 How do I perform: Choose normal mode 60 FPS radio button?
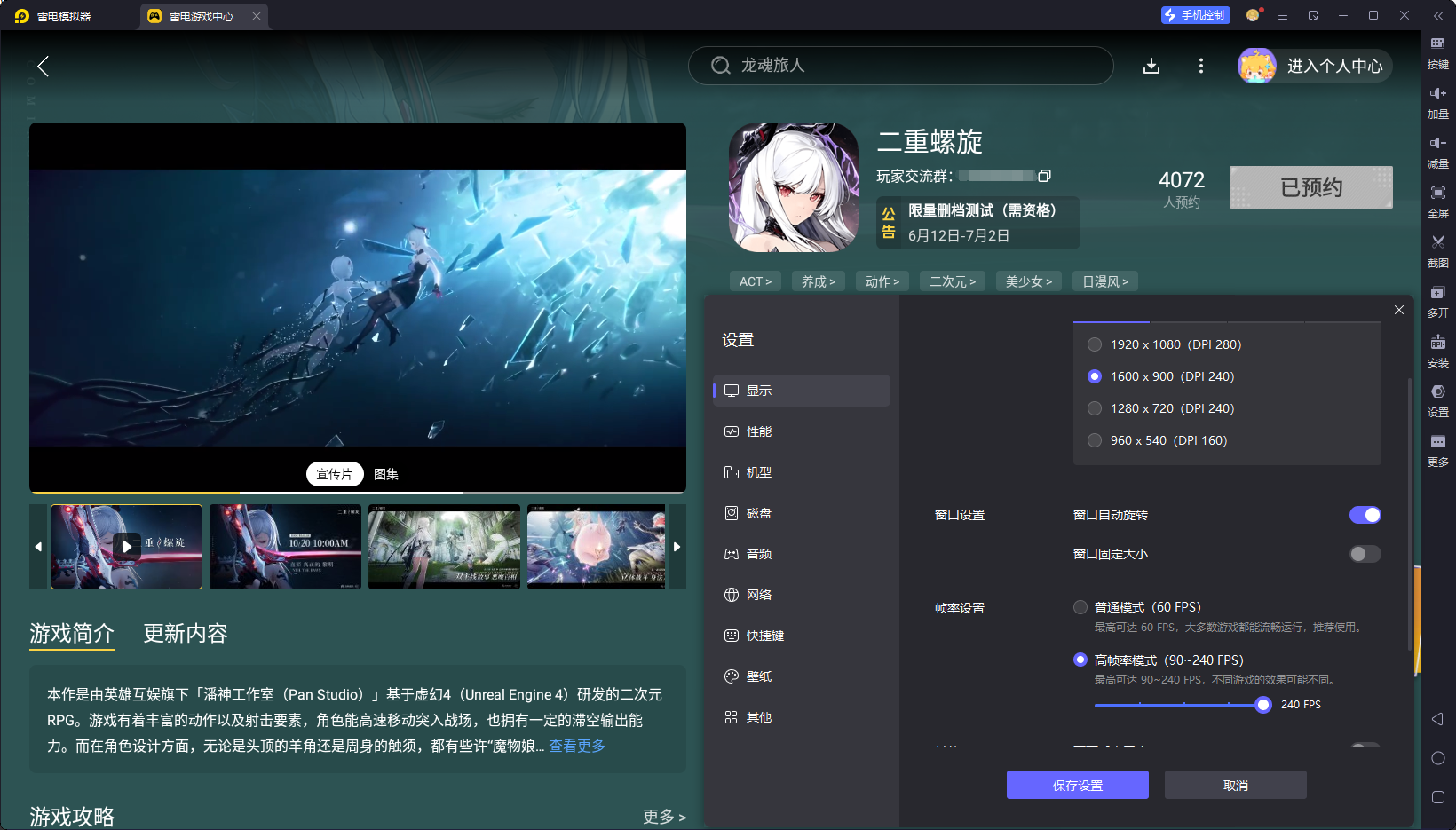(1080, 607)
